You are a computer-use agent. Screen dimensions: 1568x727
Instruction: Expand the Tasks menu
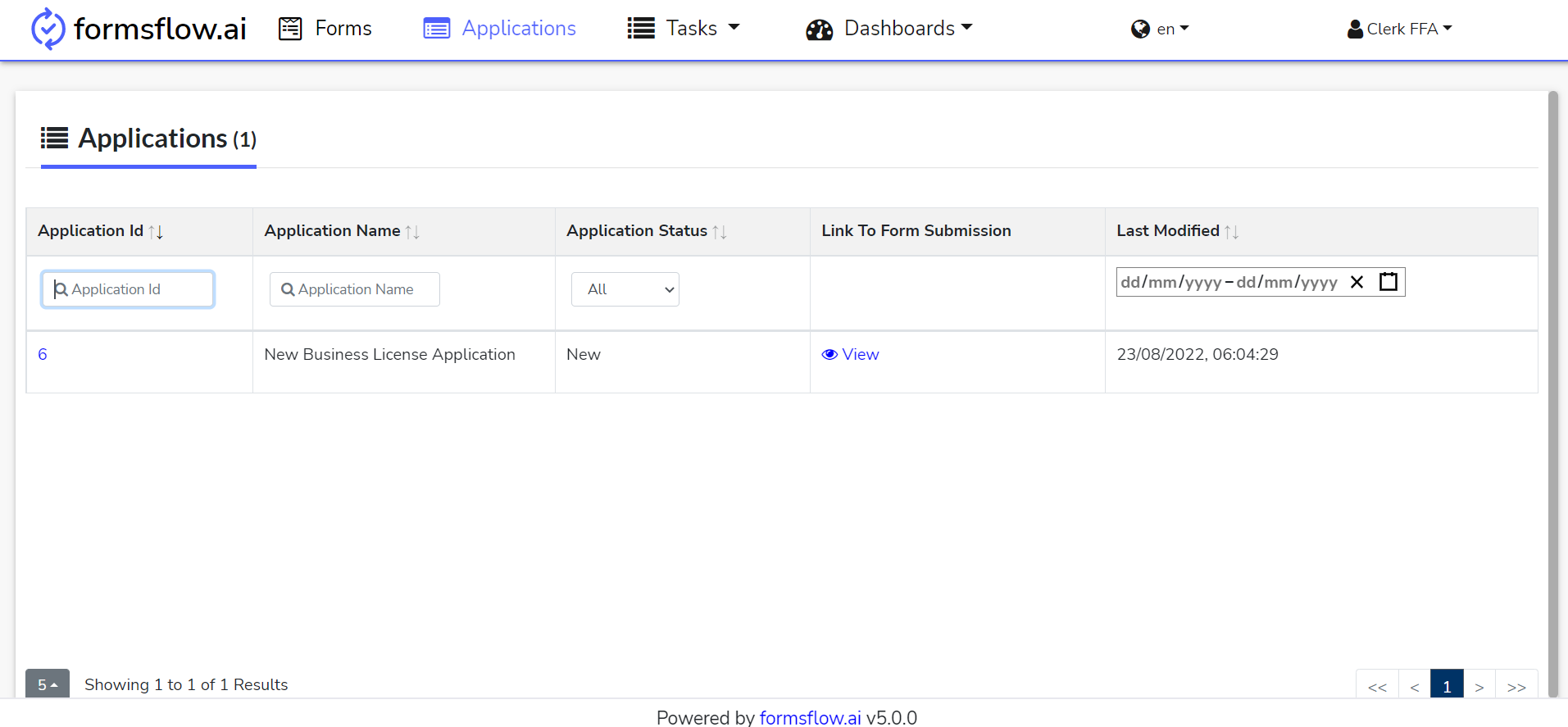tap(684, 29)
